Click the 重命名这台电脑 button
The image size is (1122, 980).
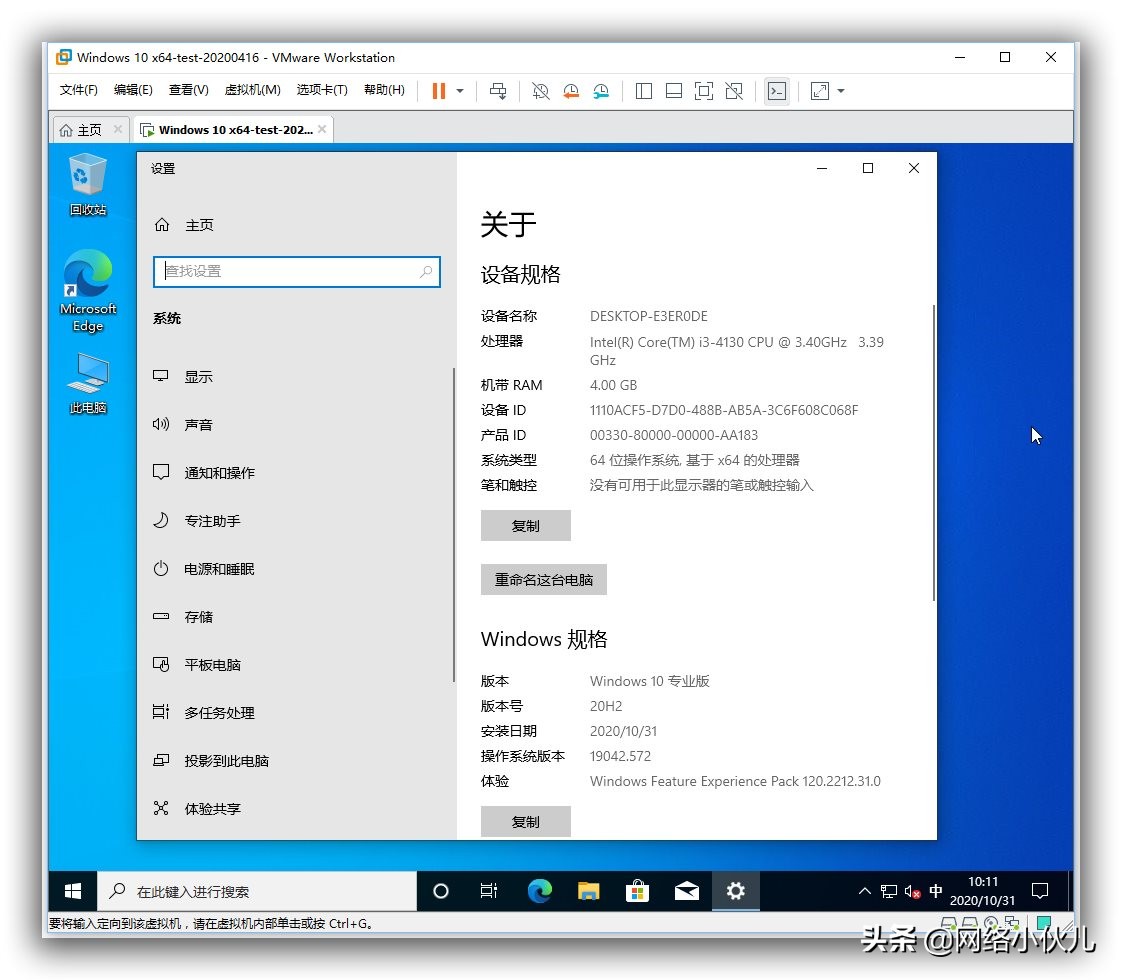coord(544,580)
